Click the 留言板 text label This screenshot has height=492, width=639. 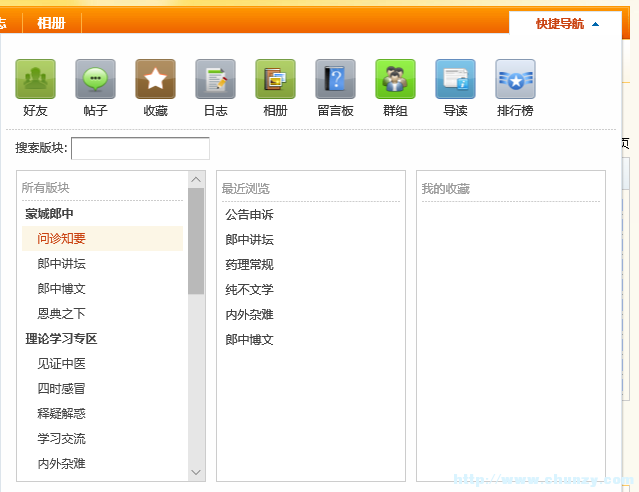point(335,110)
